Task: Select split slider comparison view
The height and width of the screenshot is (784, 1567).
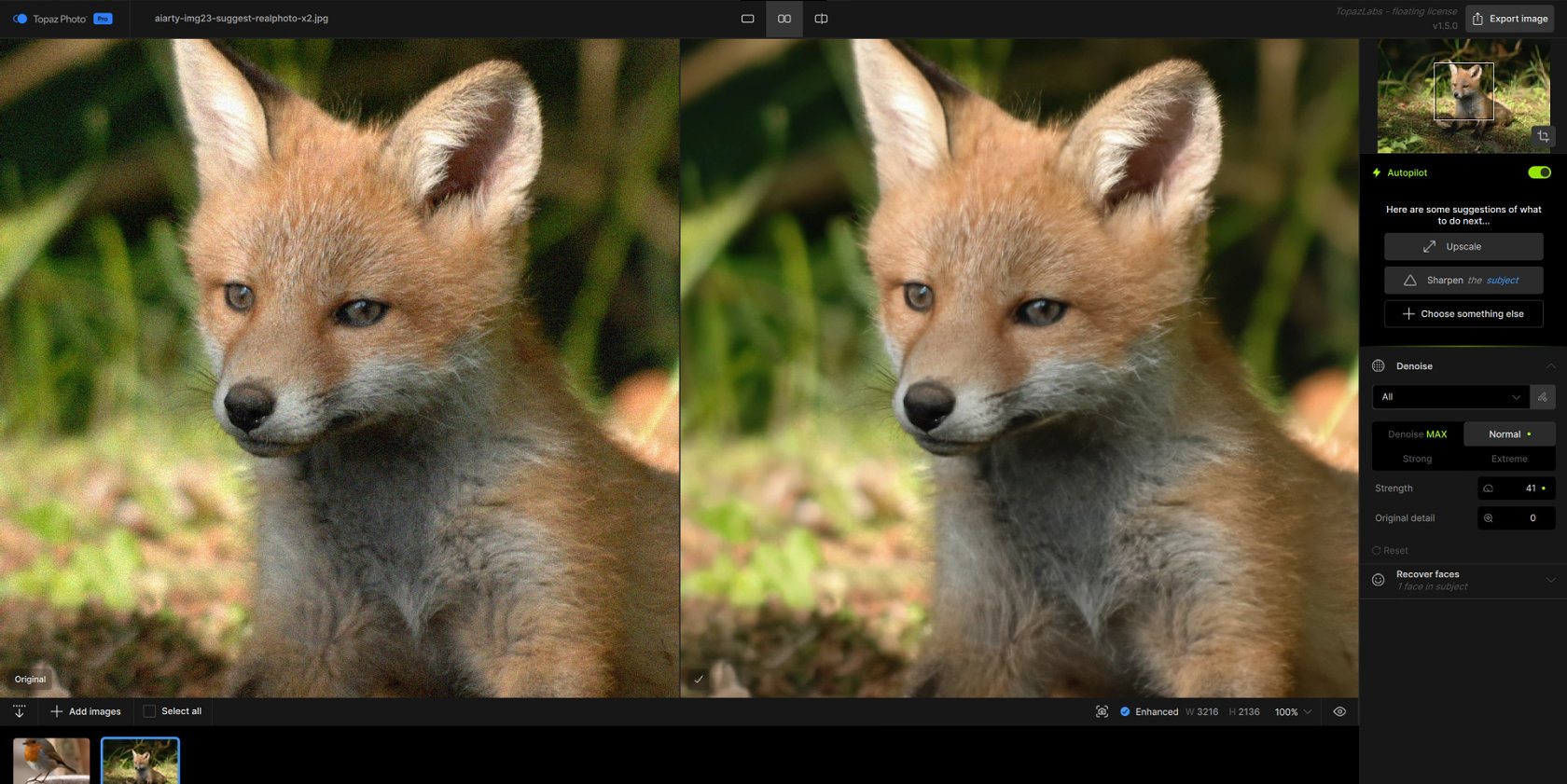Action: tap(821, 19)
